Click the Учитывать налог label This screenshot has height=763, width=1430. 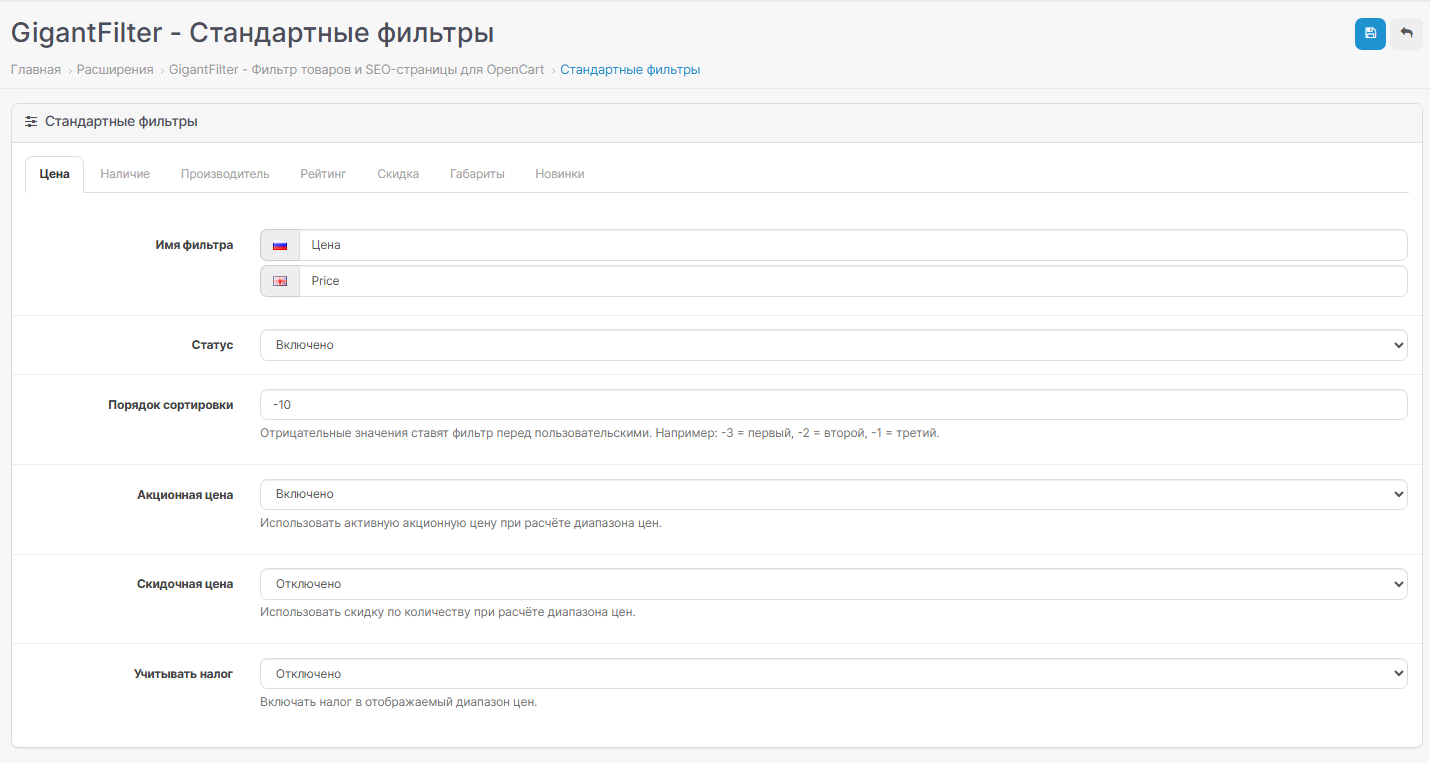(x=184, y=674)
